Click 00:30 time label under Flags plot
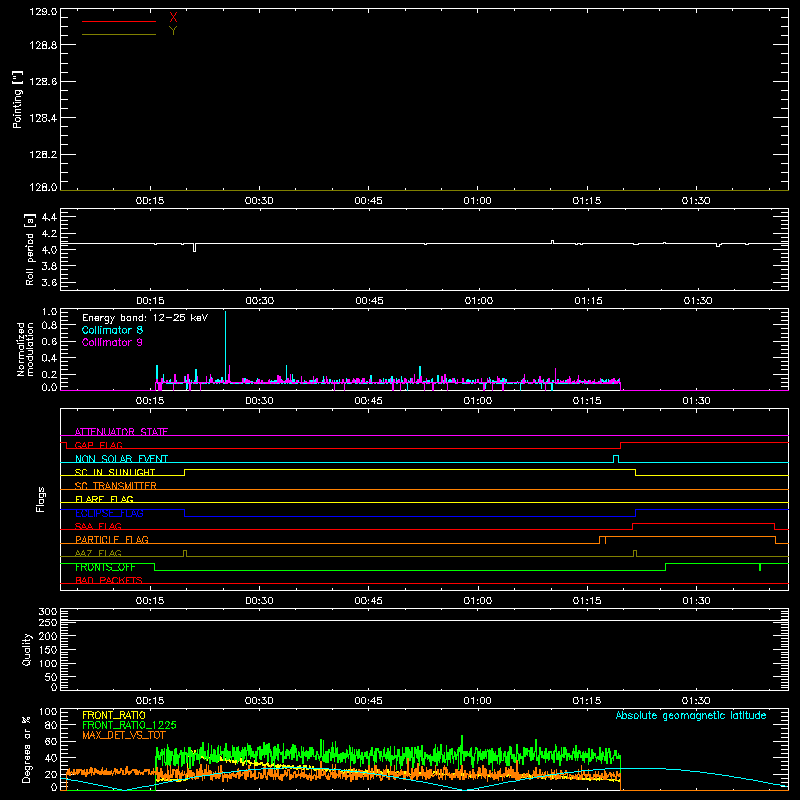The image size is (800, 800). tap(259, 601)
